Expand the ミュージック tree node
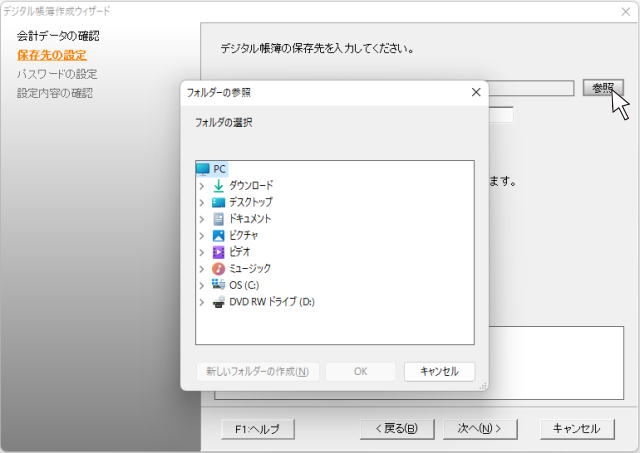Viewport: 640px width, 453px height. 202,269
